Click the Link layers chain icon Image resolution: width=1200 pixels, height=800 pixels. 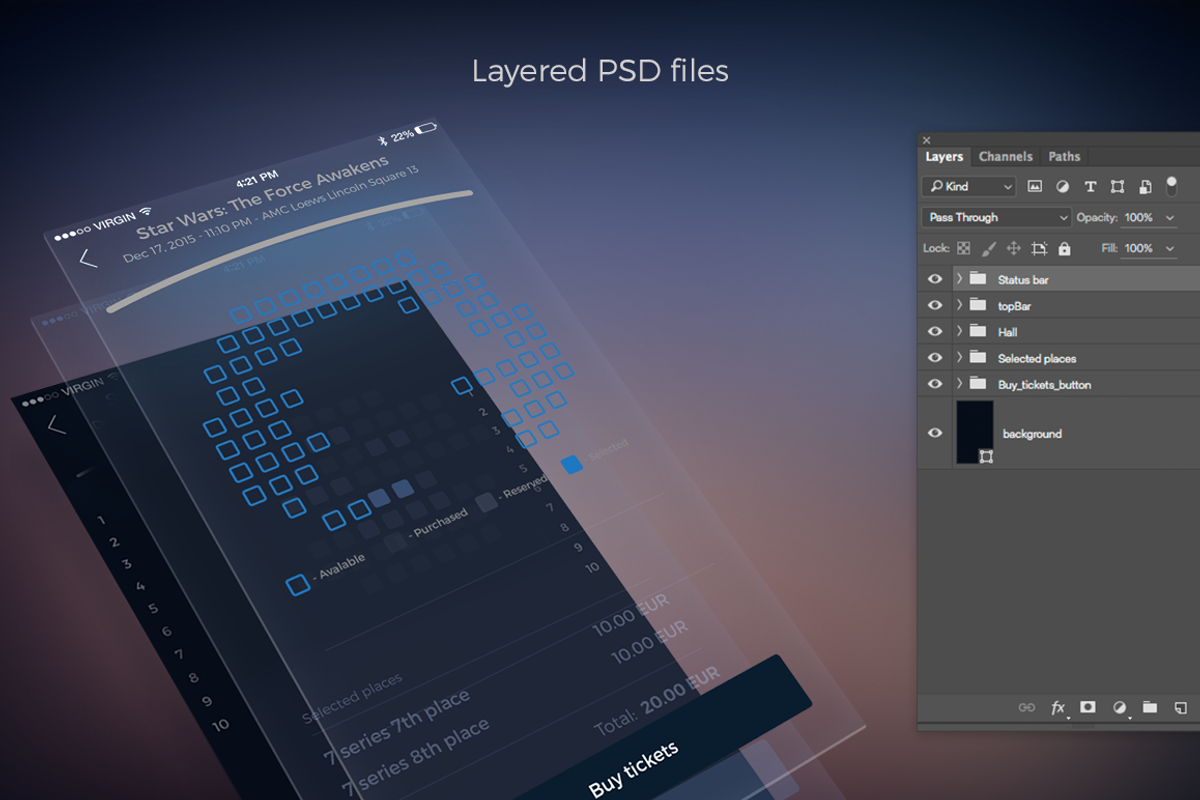click(1027, 707)
